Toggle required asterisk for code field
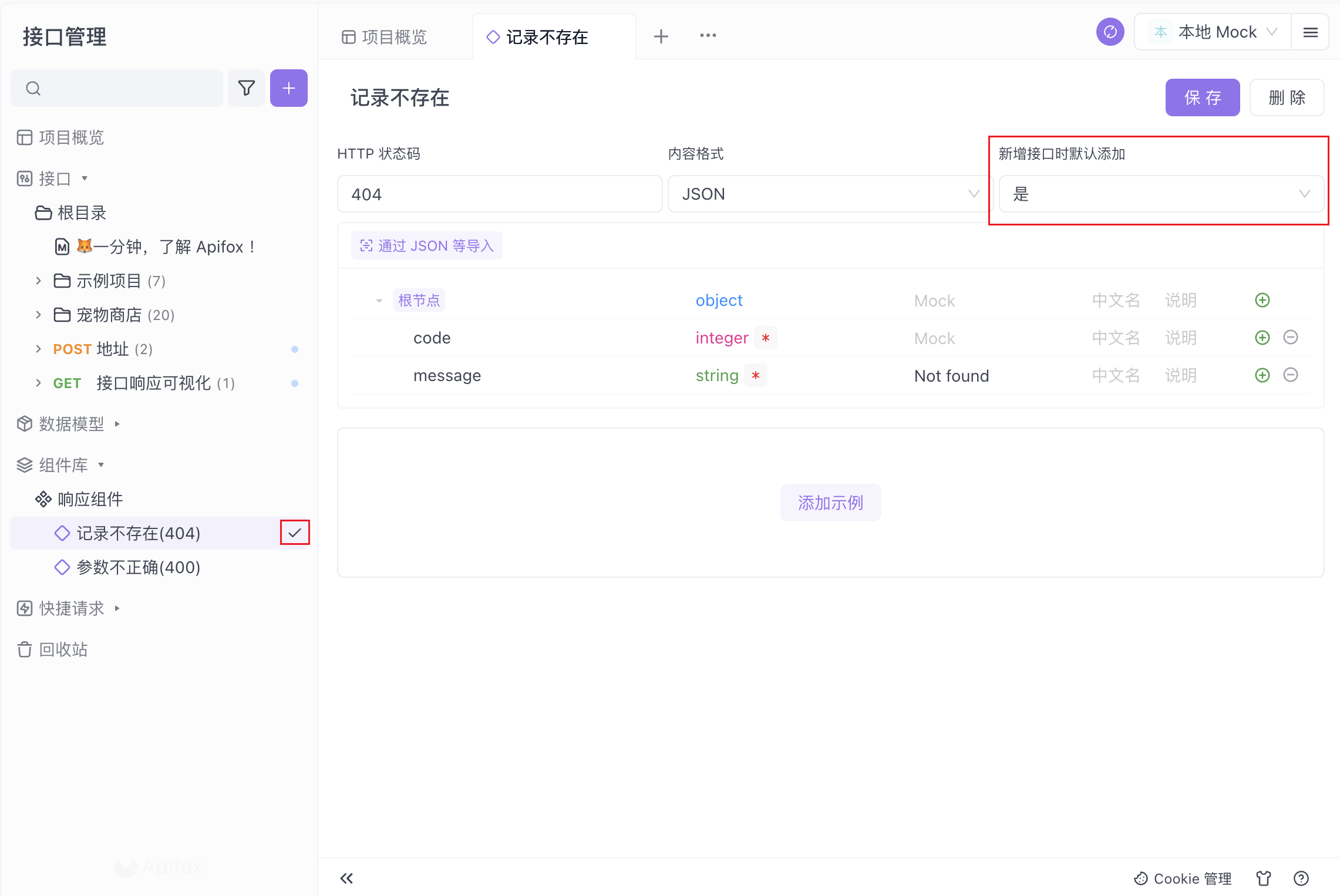This screenshot has height=896, width=1340. [765, 338]
